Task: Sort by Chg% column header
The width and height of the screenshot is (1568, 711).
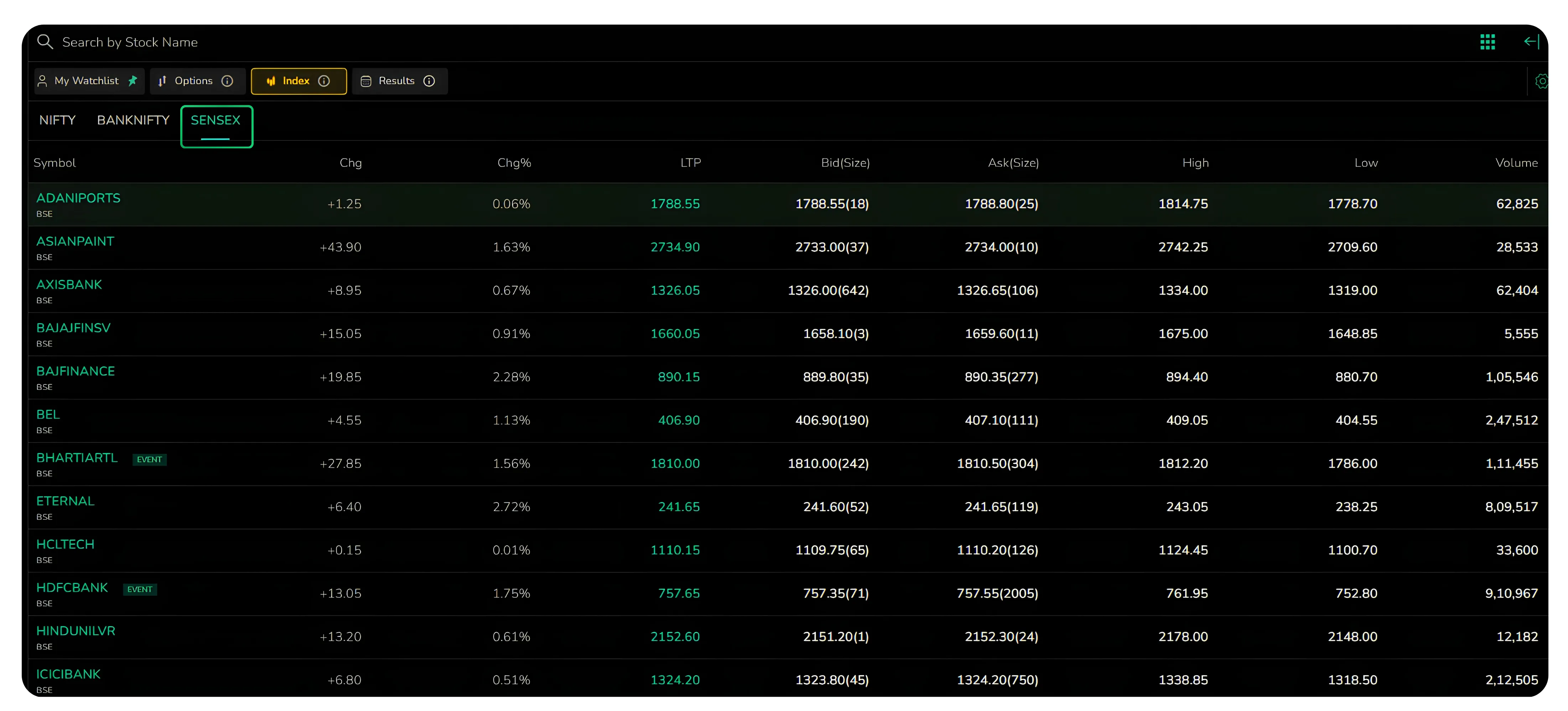Action: tap(514, 162)
